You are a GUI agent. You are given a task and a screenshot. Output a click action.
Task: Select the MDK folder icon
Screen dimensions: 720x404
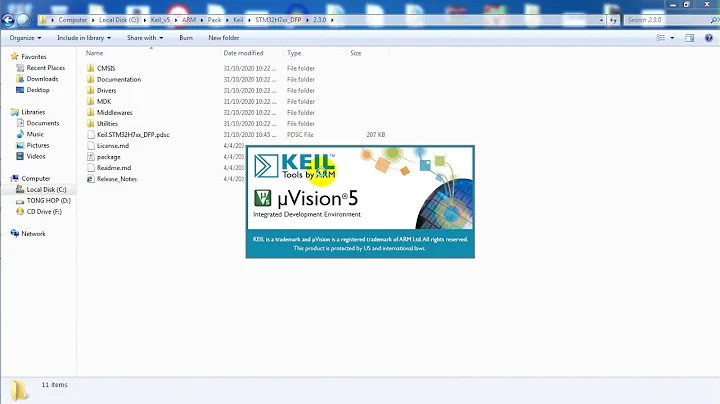pyautogui.click(x=90, y=101)
